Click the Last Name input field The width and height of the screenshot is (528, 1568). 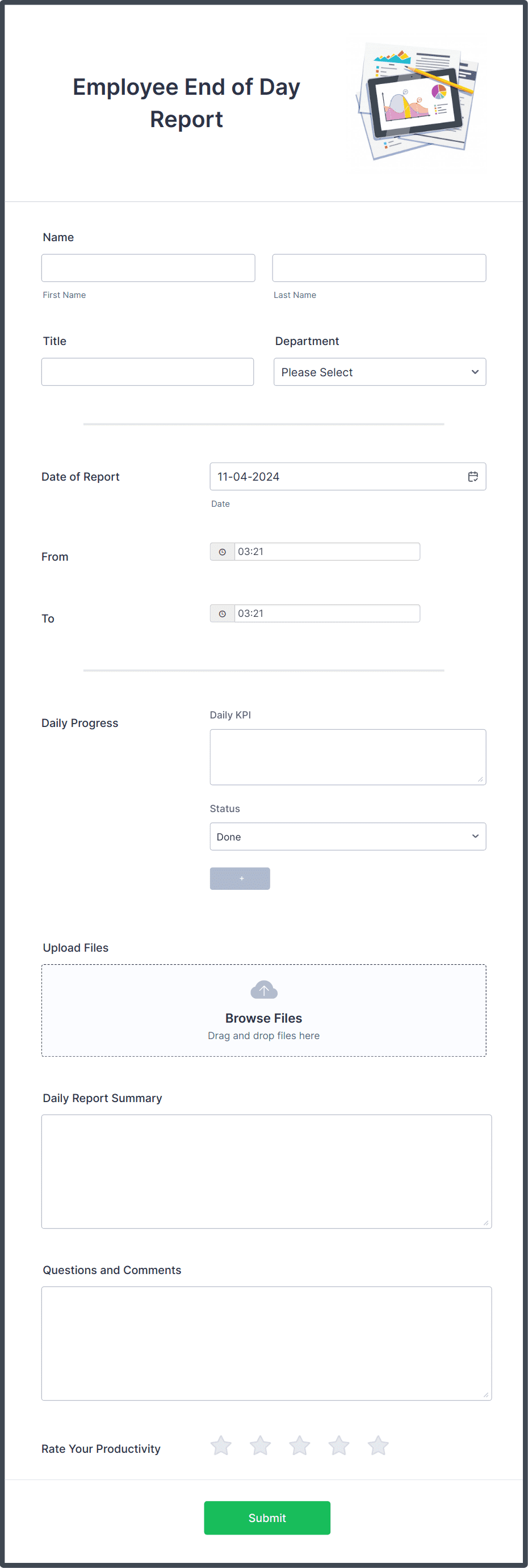pyautogui.click(x=379, y=267)
